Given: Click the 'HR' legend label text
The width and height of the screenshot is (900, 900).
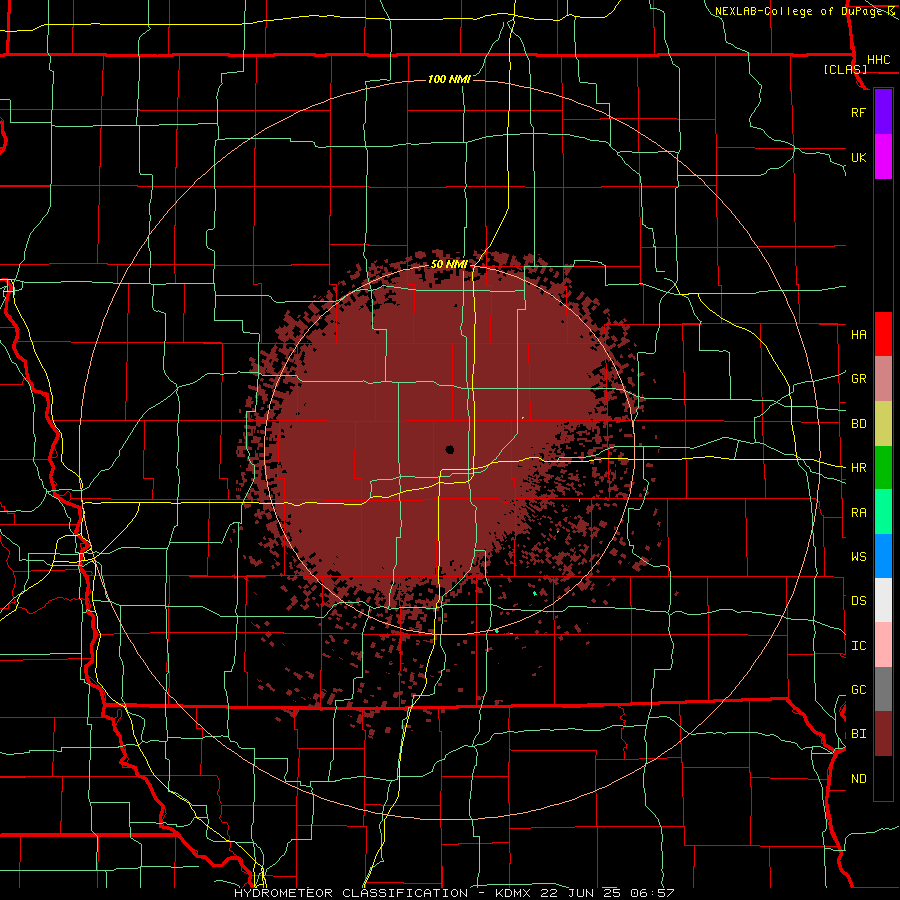Looking at the screenshot, I should click(x=858, y=468).
